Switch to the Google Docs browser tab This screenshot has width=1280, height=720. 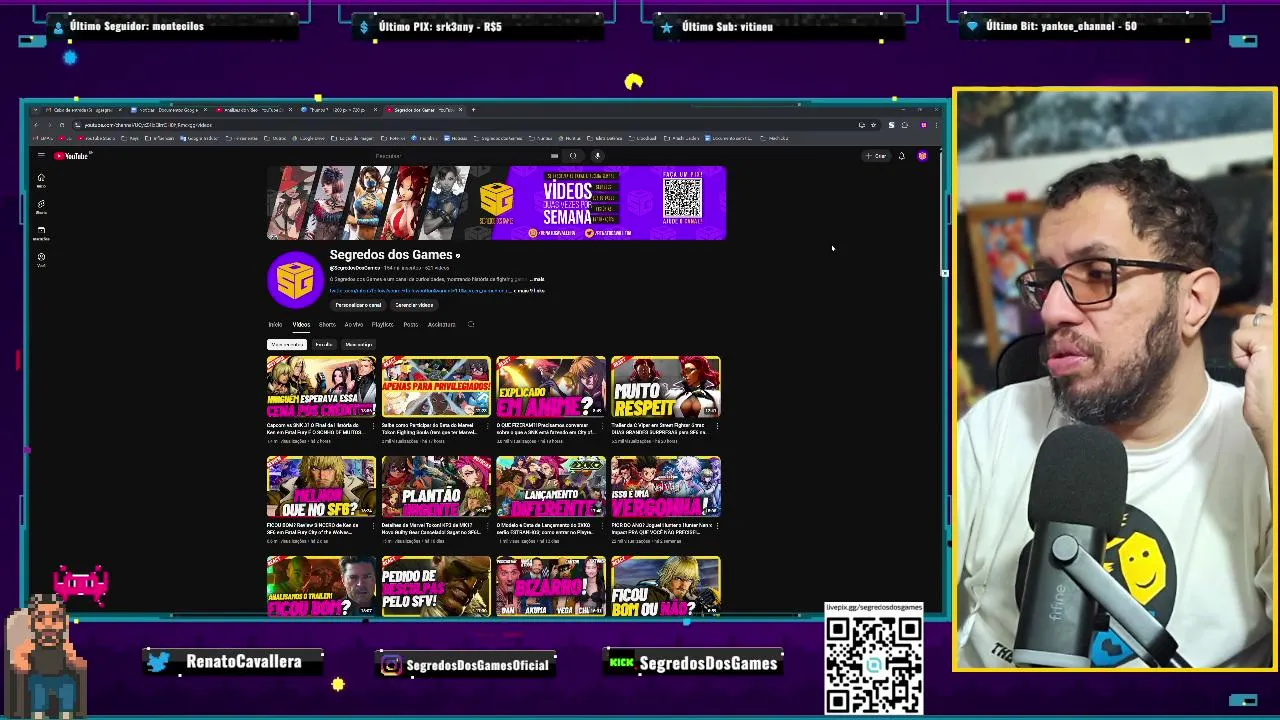tap(167, 110)
